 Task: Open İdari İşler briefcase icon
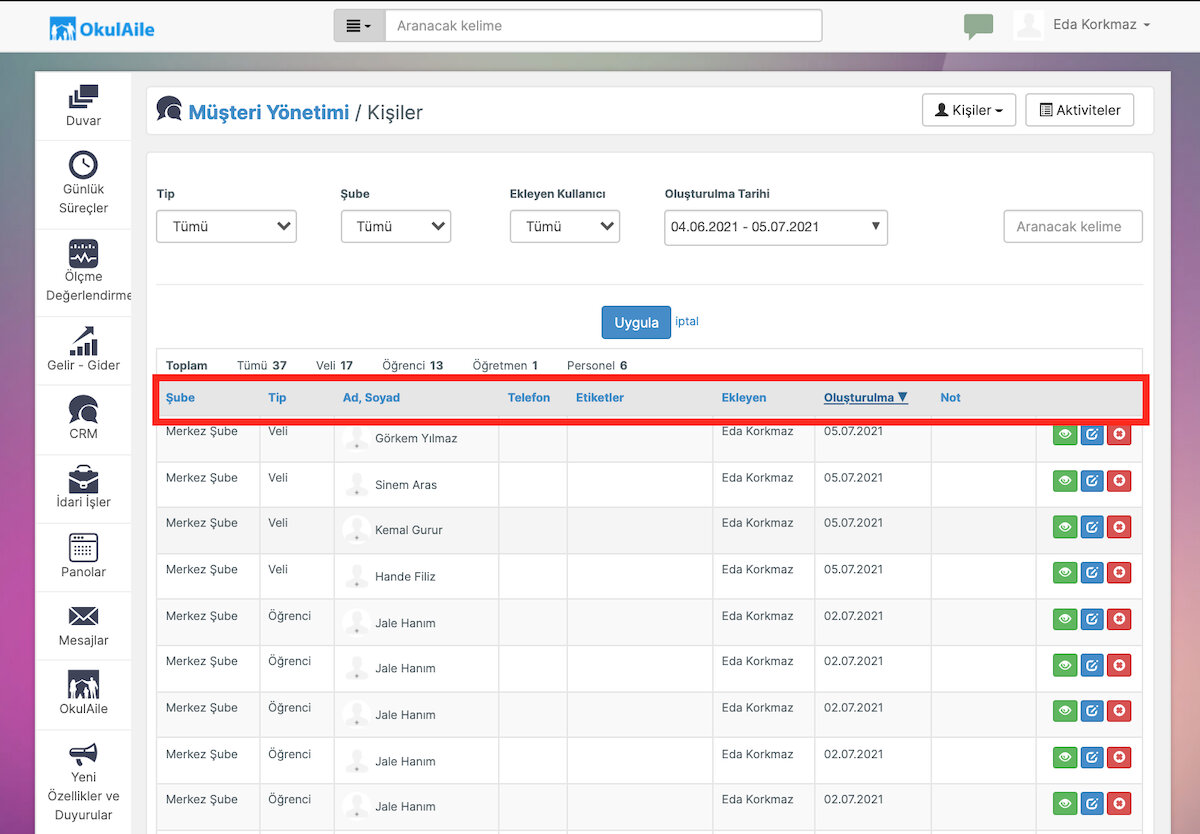(84, 478)
